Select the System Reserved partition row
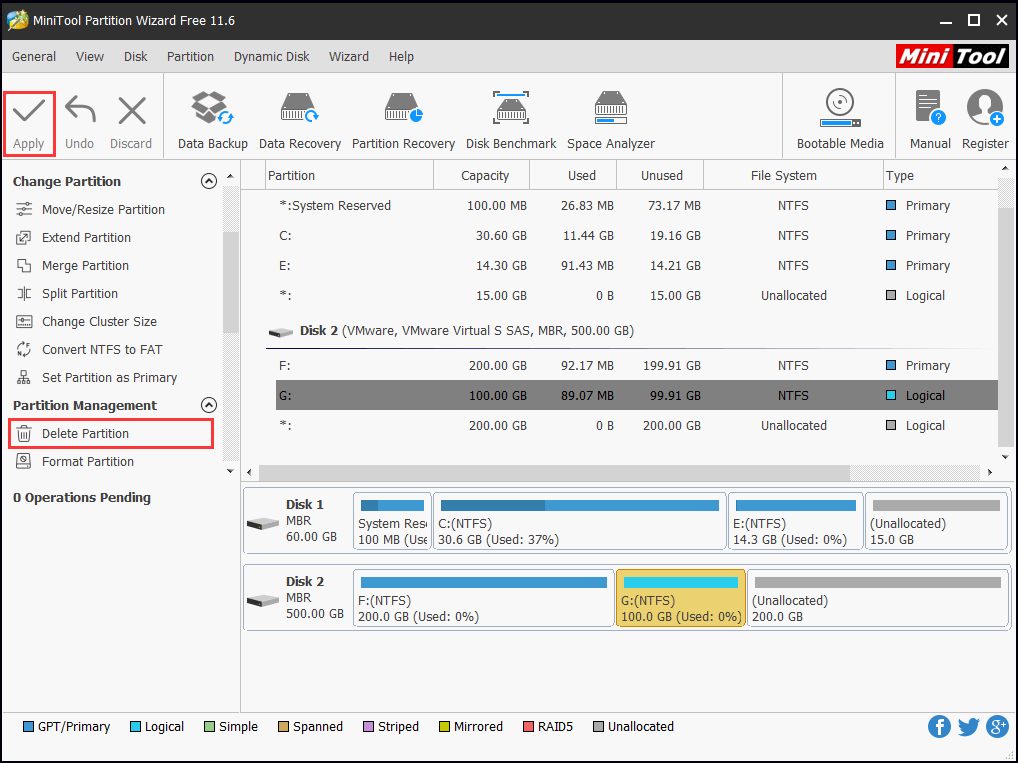The height and width of the screenshot is (763, 1018). (x=637, y=206)
